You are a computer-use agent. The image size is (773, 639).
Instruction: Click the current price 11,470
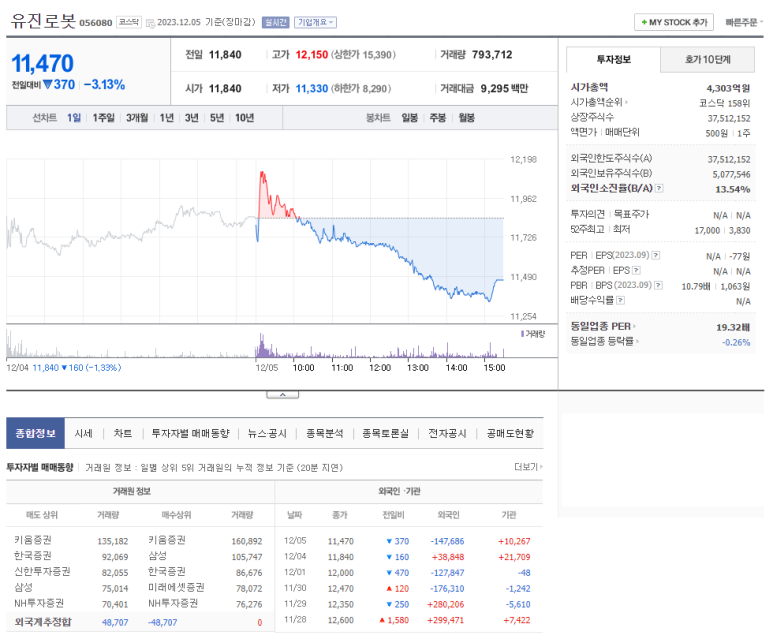pyautogui.click(x=42, y=64)
